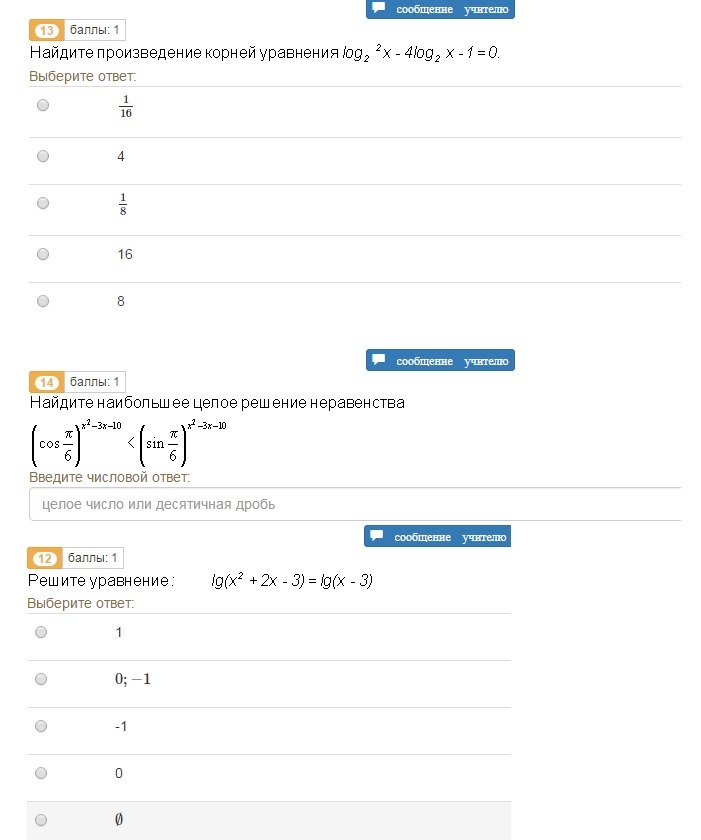Choose answer 4 in question 13
The width and height of the screenshot is (701, 840).
pos(43,156)
